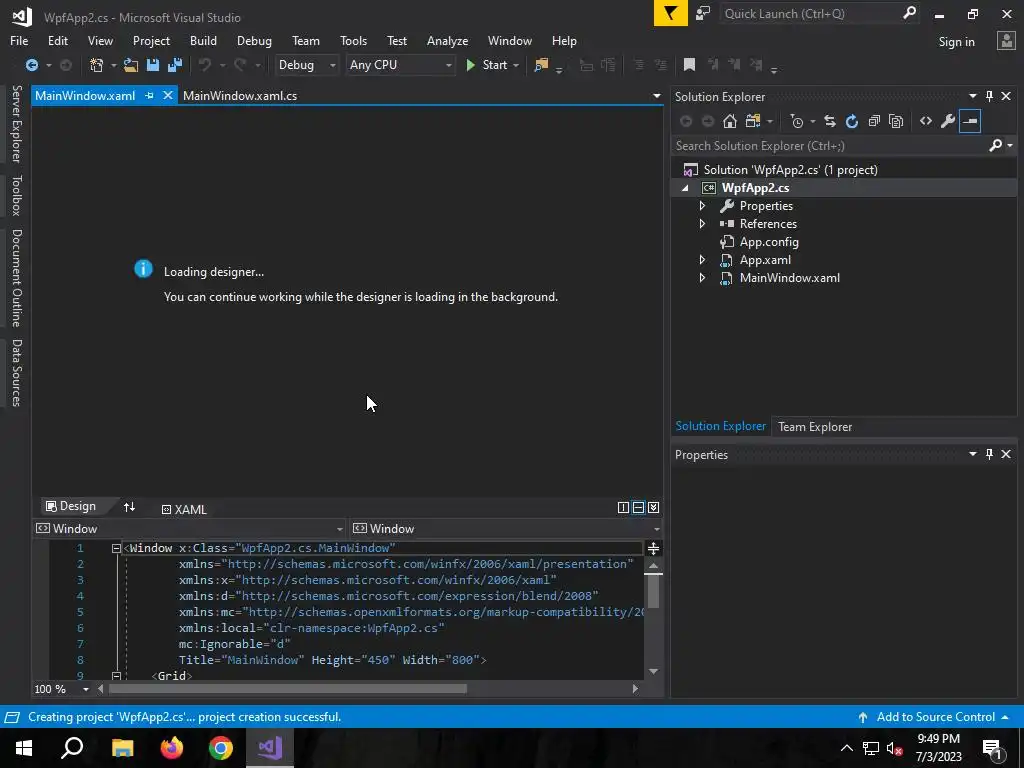Click the Send Feedback icon
Viewport: 1024px width, 768px height.
click(x=703, y=13)
